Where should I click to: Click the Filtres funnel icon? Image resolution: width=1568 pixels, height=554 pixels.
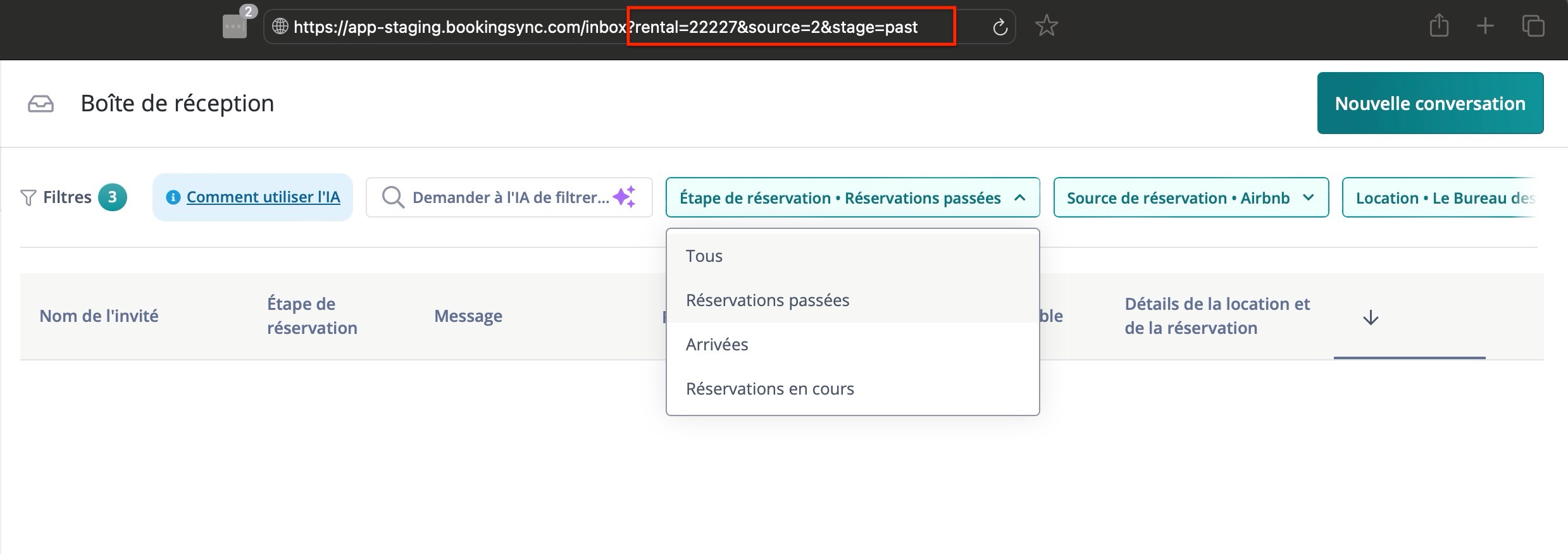click(28, 198)
